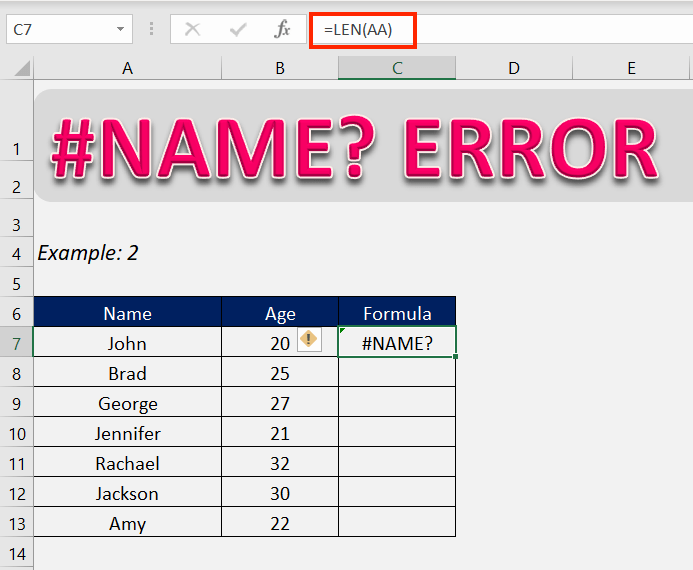Select the age cell showing 27
Viewport: 693px width, 570px height.
click(x=280, y=402)
